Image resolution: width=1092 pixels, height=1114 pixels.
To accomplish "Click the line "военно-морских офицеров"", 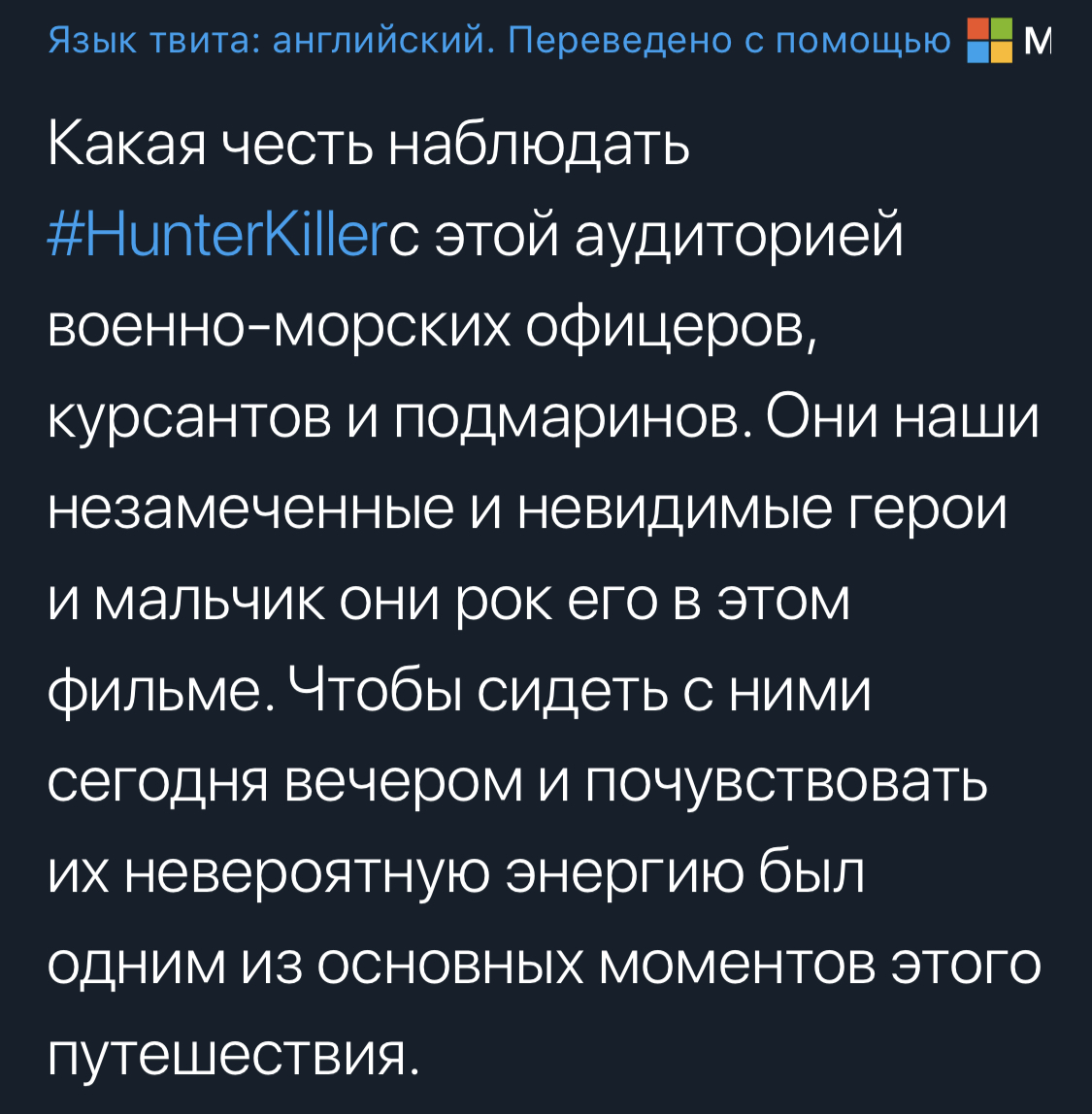I will (435, 327).
